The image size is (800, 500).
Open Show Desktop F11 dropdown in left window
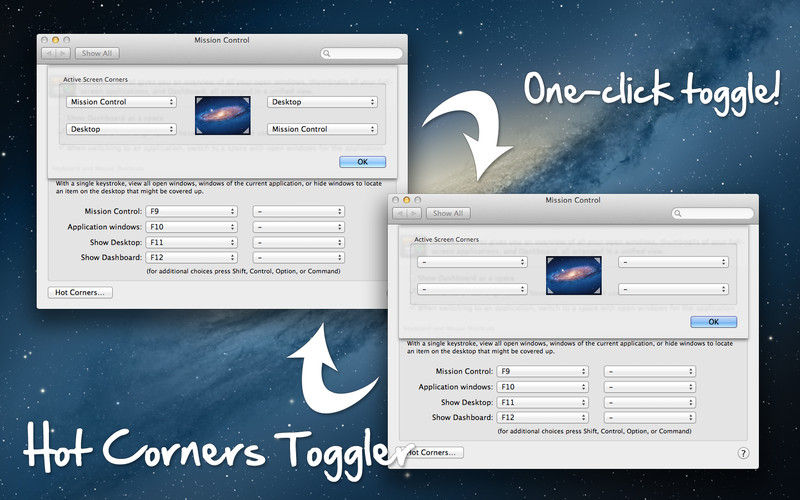coord(191,242)
